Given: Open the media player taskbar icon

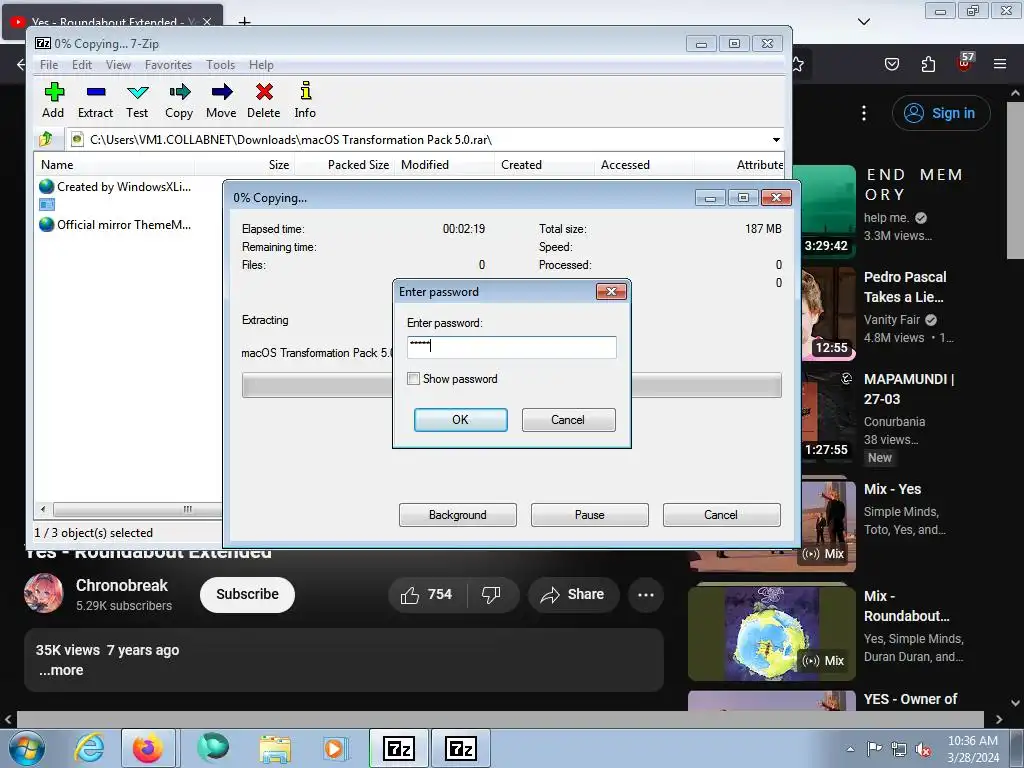Looking at the screenshot, I should tap(335, 748).
